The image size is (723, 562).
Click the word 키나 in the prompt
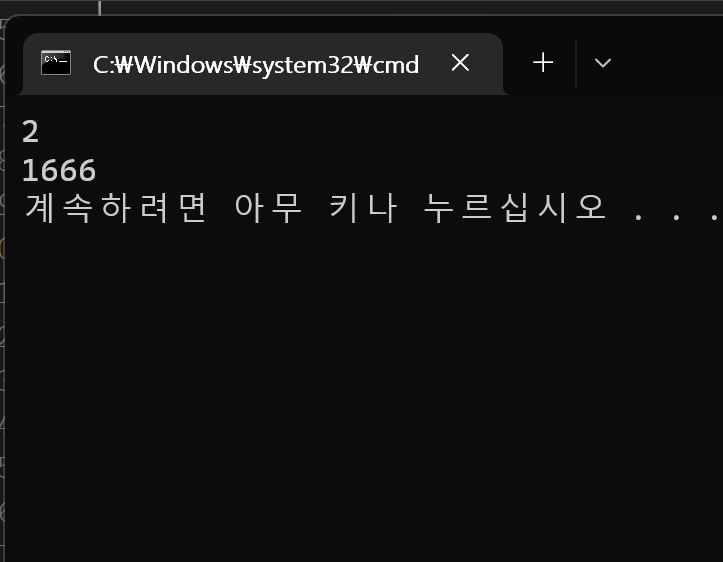pos(363,208)
